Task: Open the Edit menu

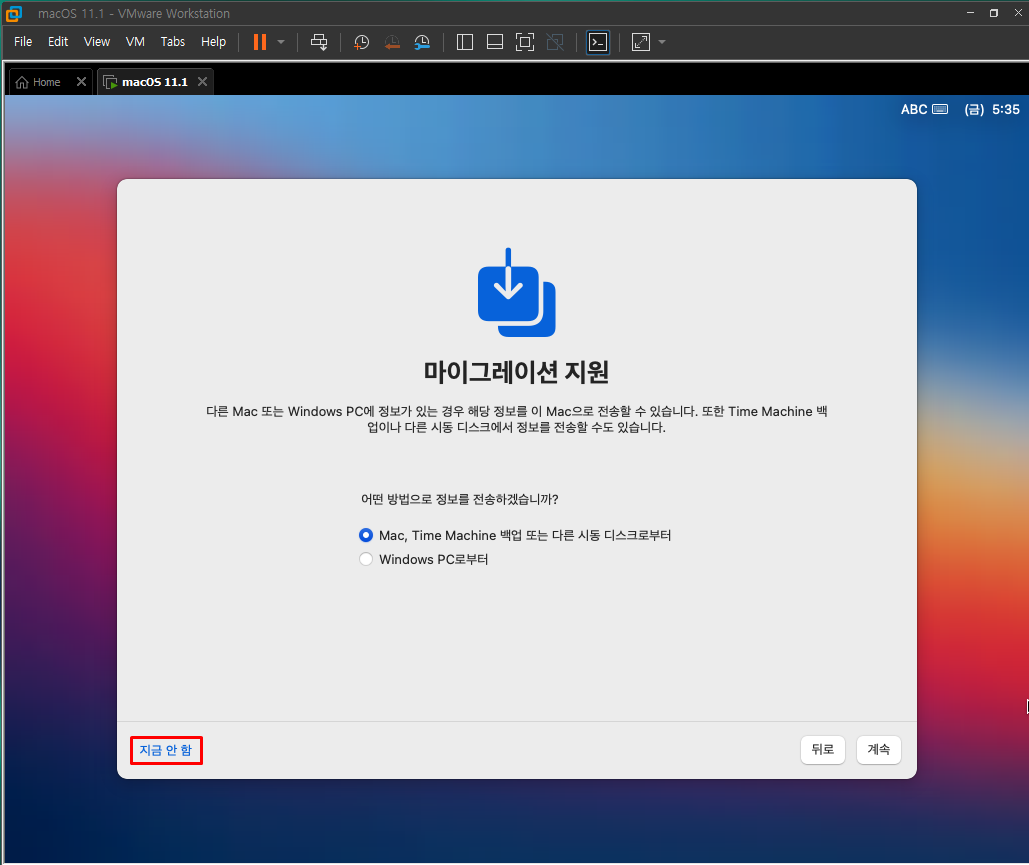Action: (58, 41)
